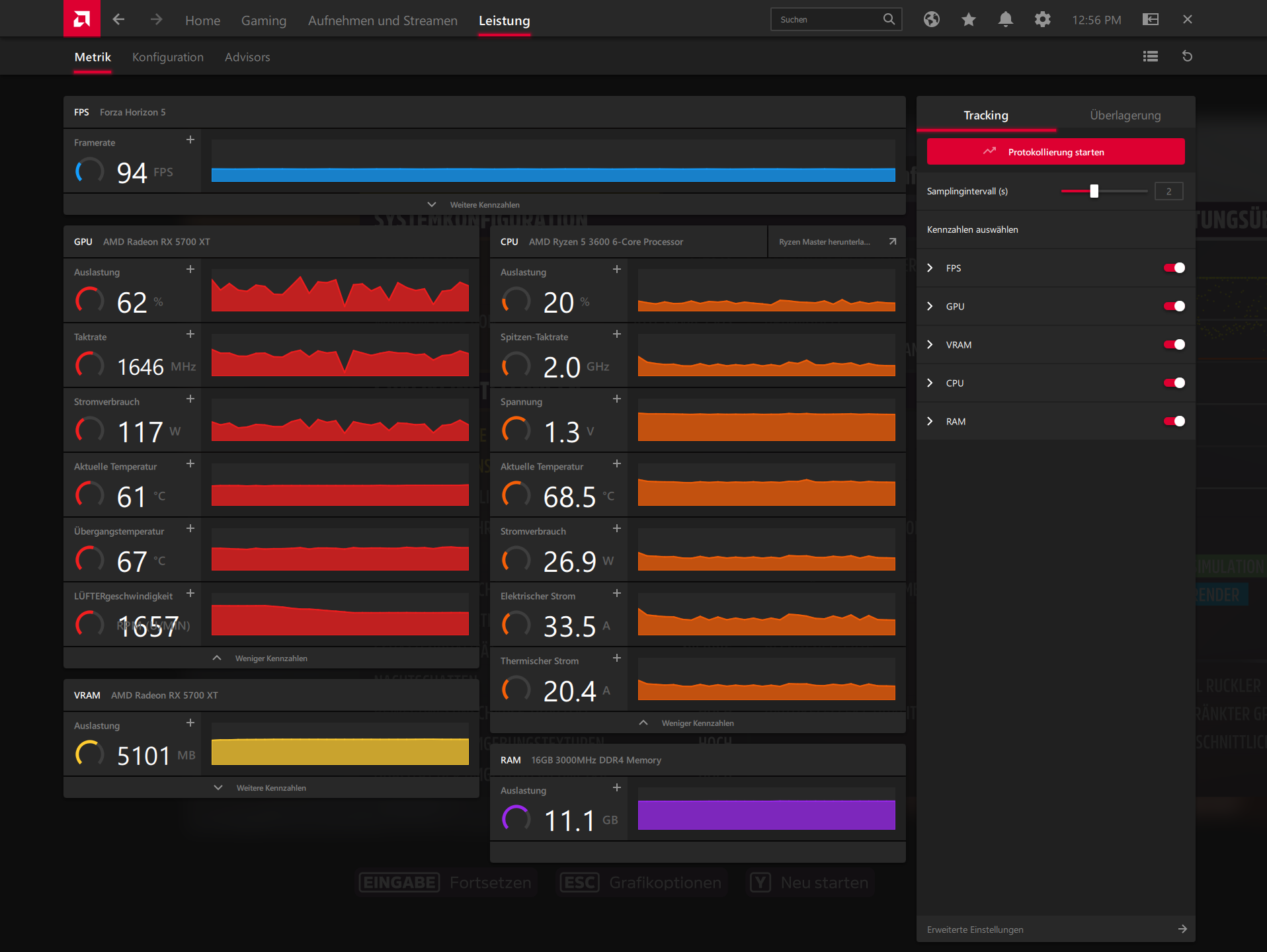Expand VRAM metrics in tracking list
This screenshot has width=1267, height=952.
click(930, 344)
